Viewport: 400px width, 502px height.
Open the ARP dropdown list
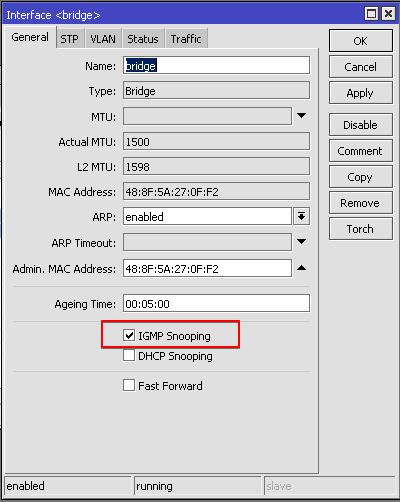tap(301, 217)
